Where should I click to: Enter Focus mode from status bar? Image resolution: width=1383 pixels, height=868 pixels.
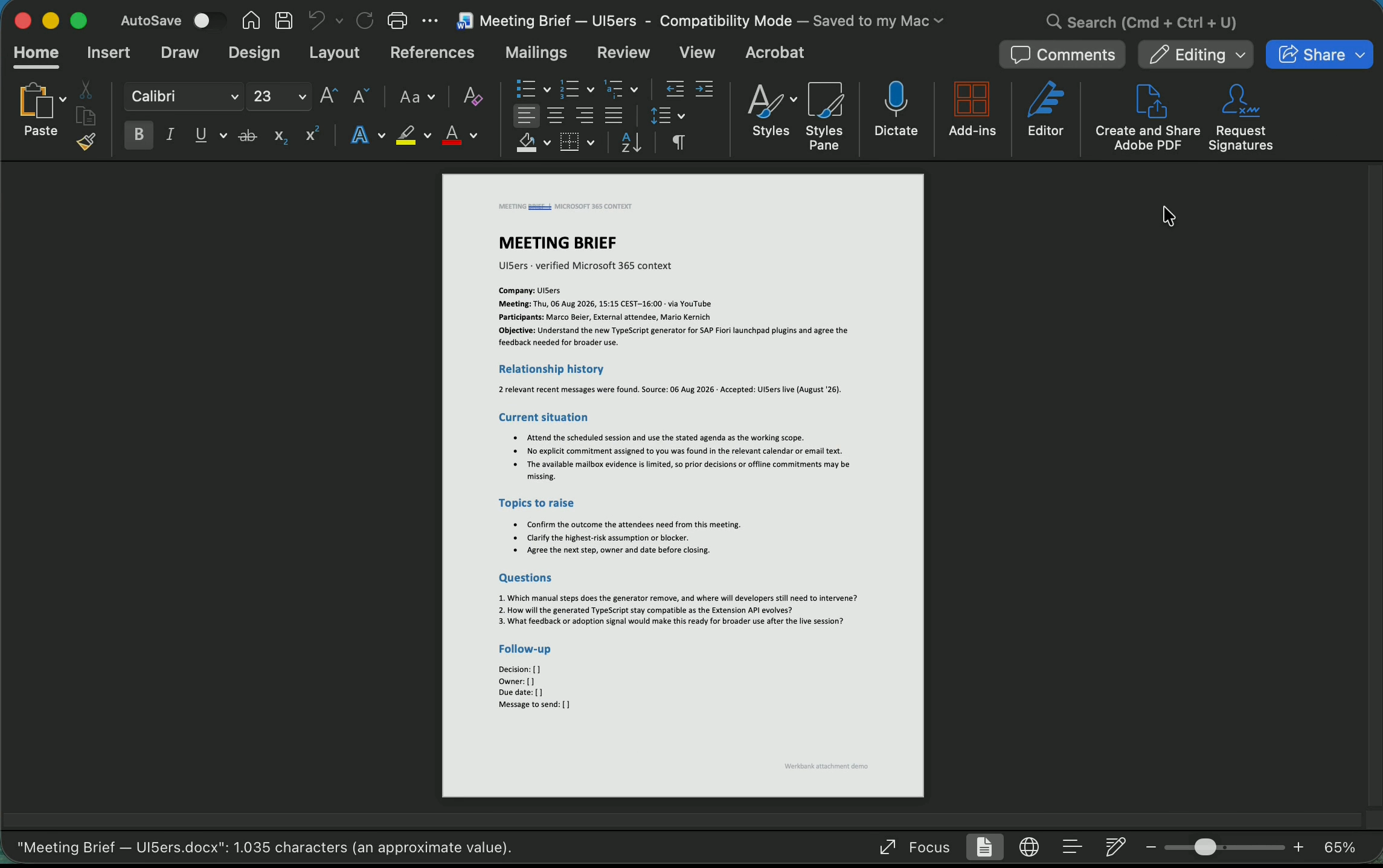[914, 847]
